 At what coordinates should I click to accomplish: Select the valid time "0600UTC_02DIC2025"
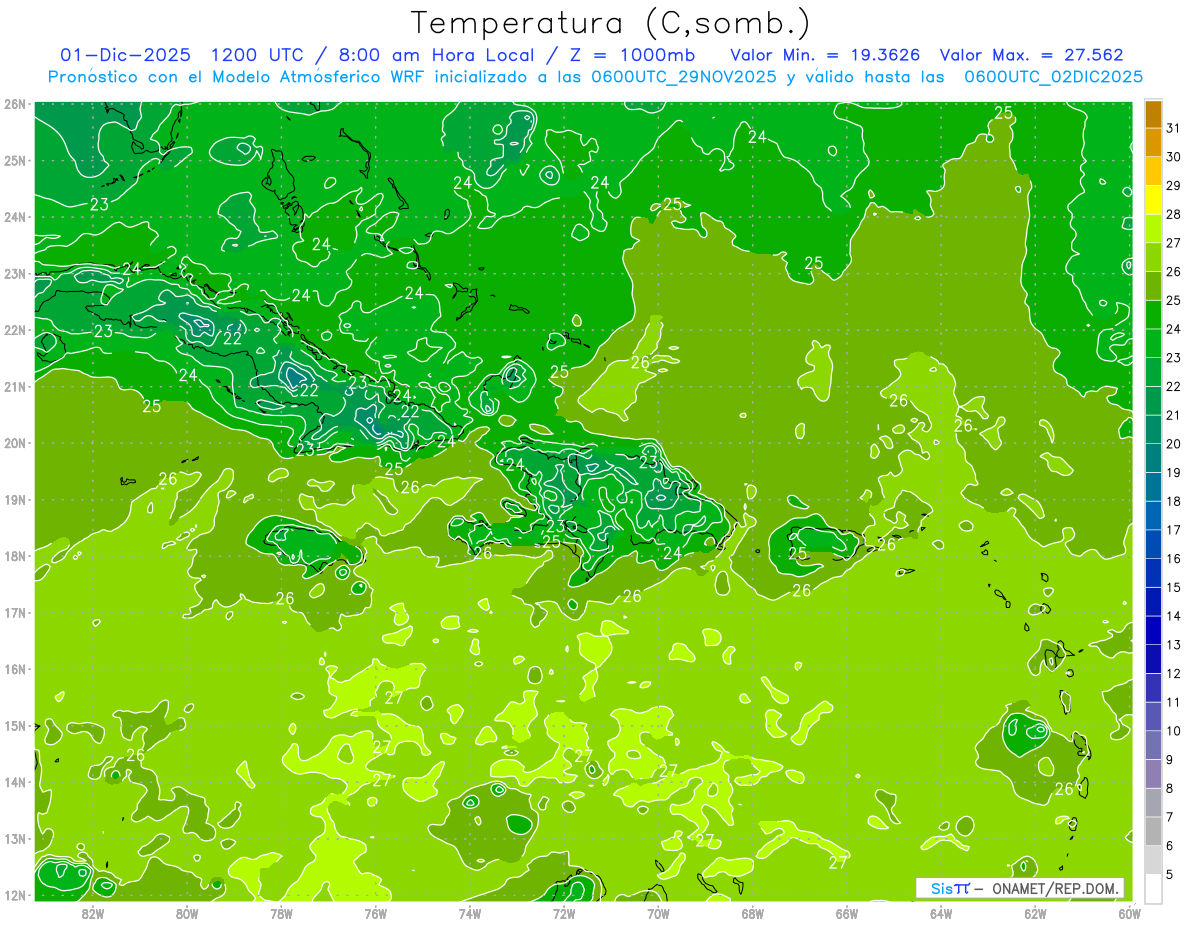(x=1054, y=76)
